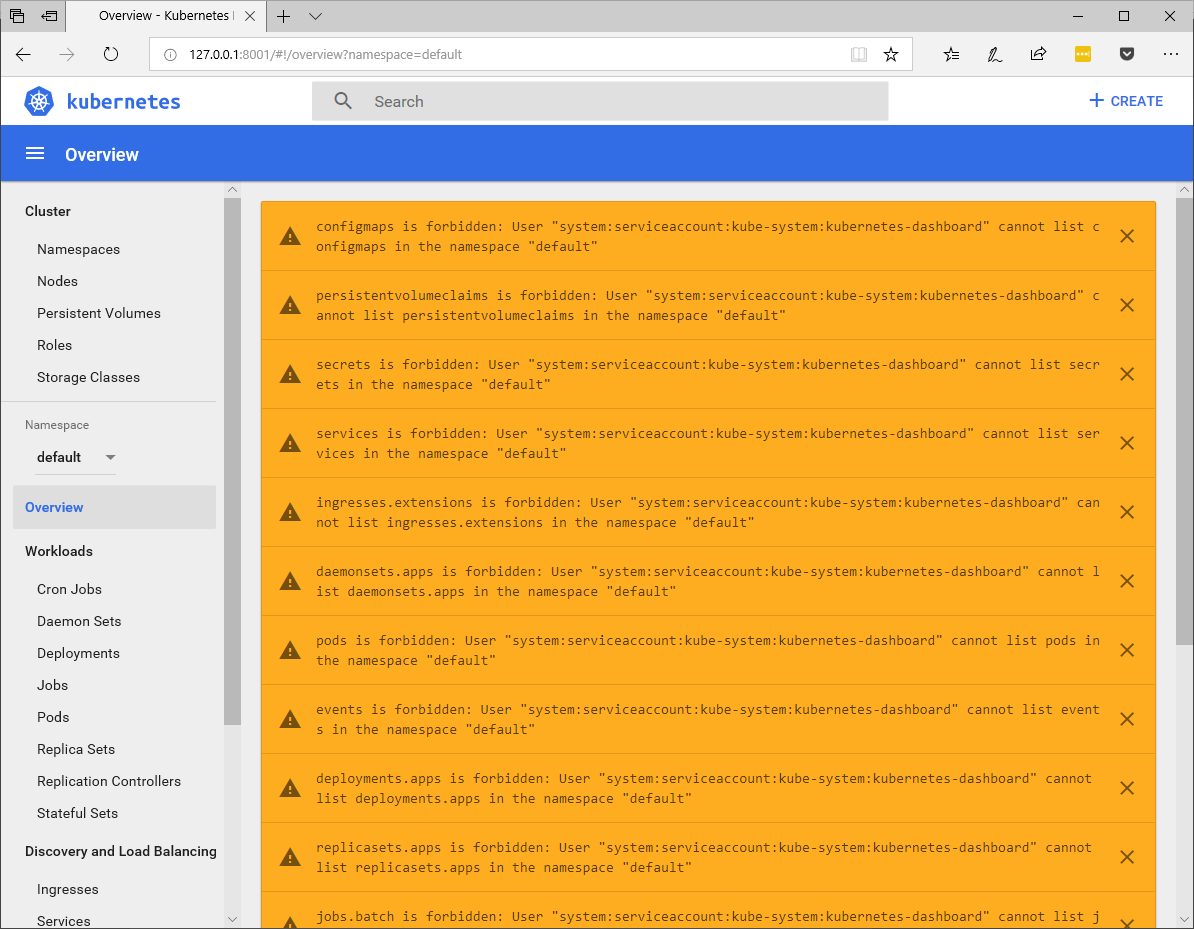Open Namespaces in sidebar

point(78,249)
